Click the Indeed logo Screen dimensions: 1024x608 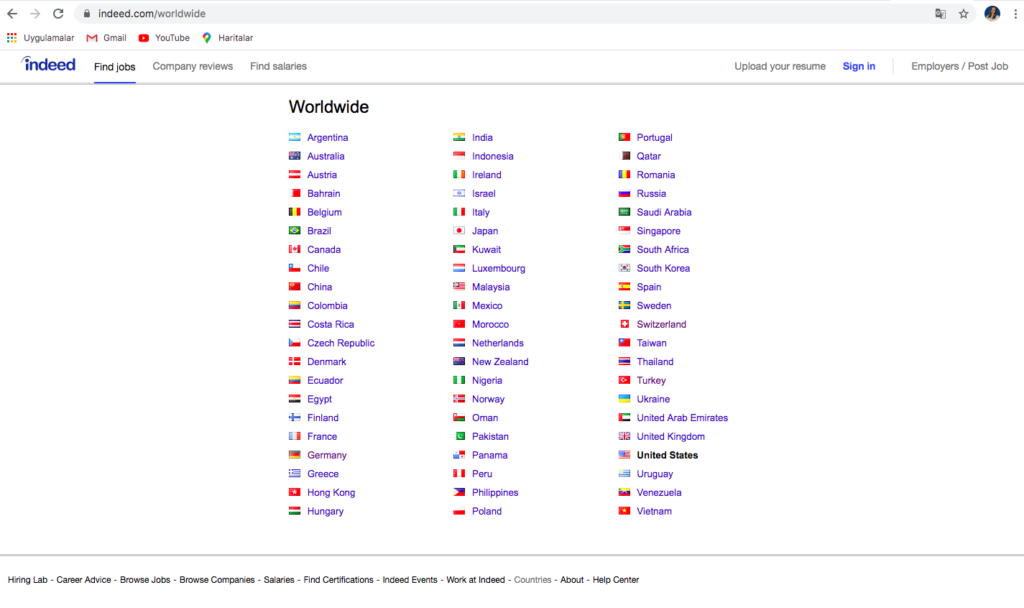click(x=49, y=65)
